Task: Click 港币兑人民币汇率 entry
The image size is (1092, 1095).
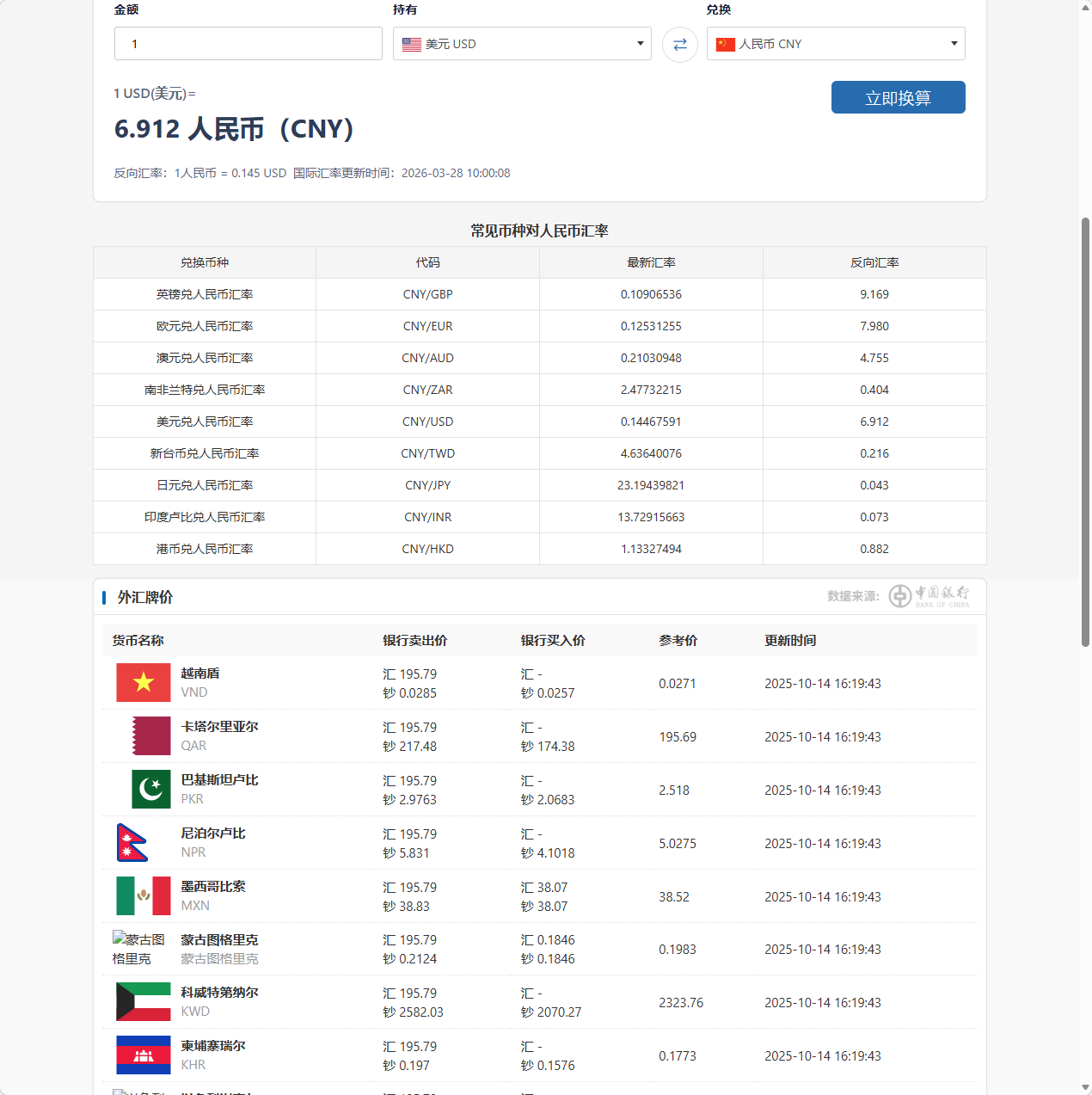Action: click(x=205, y=549)
